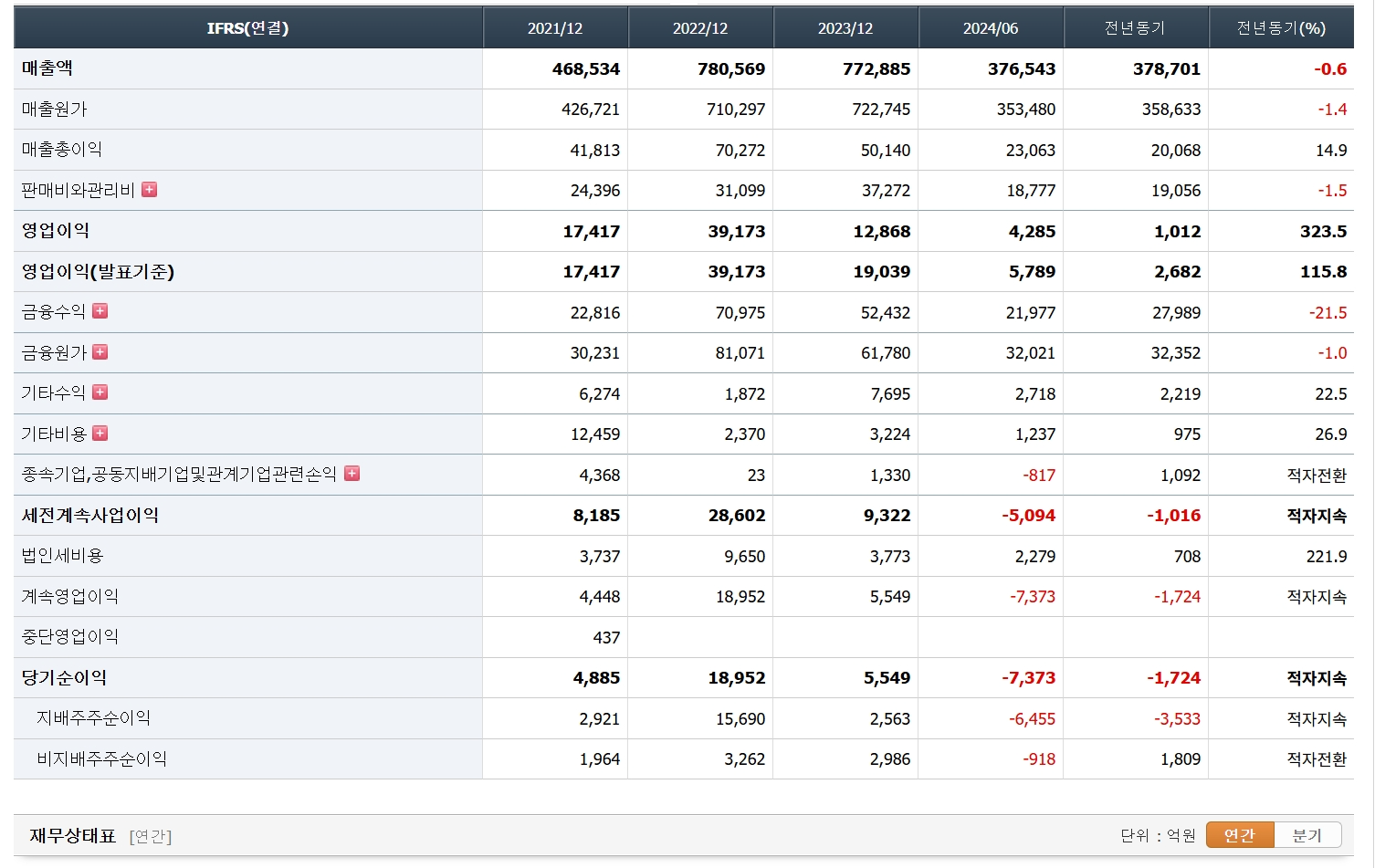Click 19,039 in the 영업이익(발표기준) row
Screen dimensions: 1375x868
[x=882, y=272]
